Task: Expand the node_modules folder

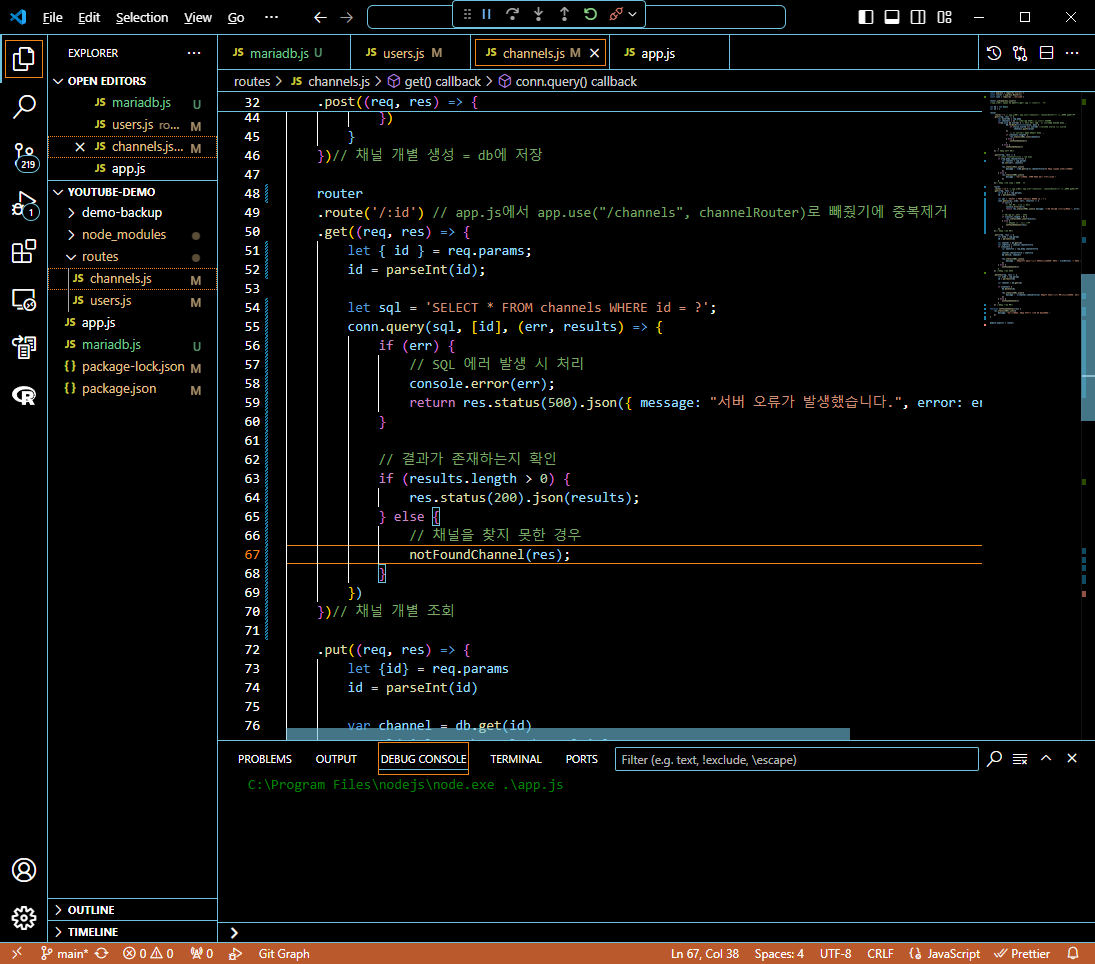Action: pyautogui.click(x=133, y=235)
